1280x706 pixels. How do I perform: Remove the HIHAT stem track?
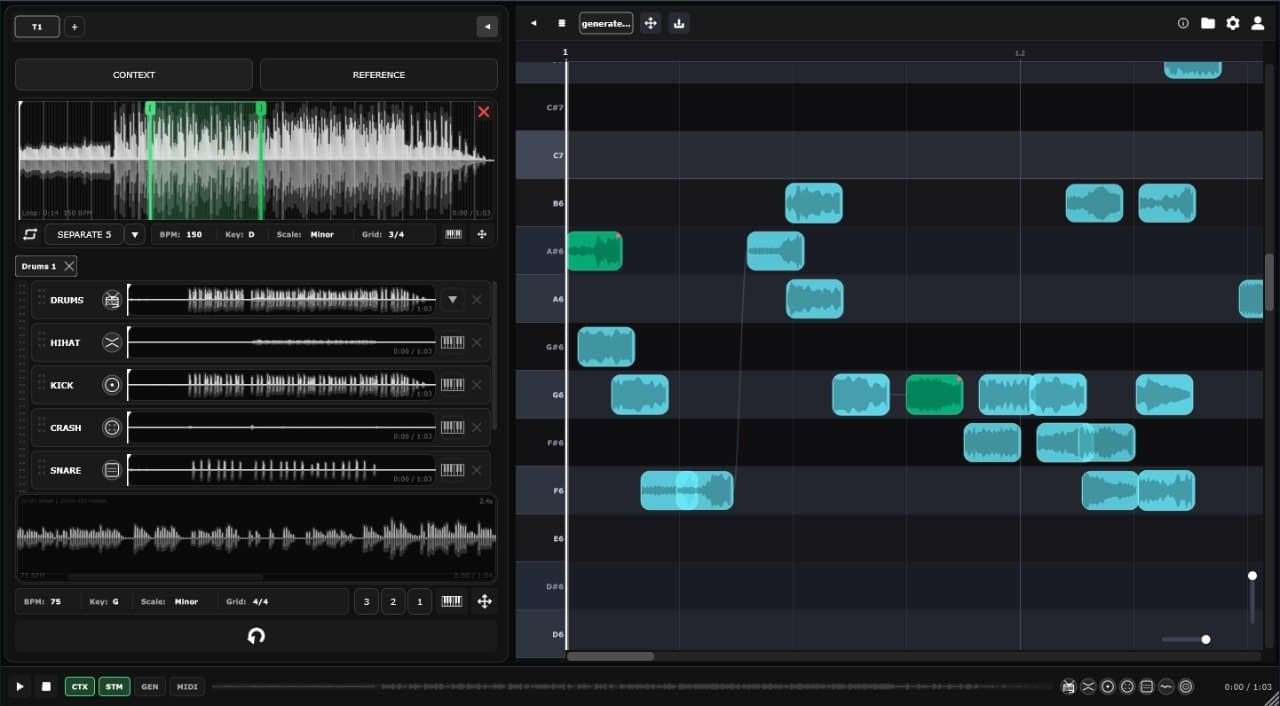click(477, 343)
